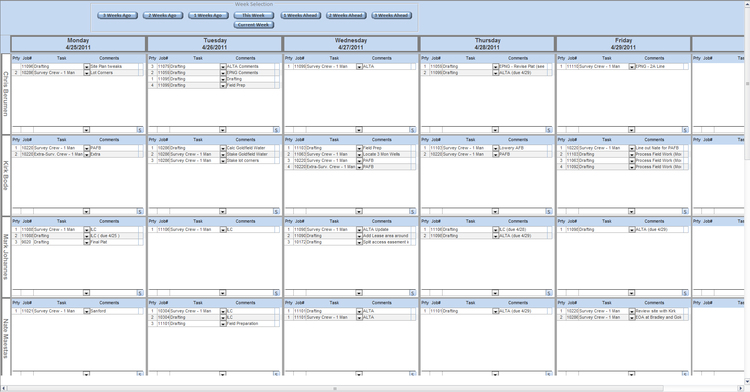Click the S button in Kirk Bode's Tuesday panel

pyautogui.click(x=276, y=211)
